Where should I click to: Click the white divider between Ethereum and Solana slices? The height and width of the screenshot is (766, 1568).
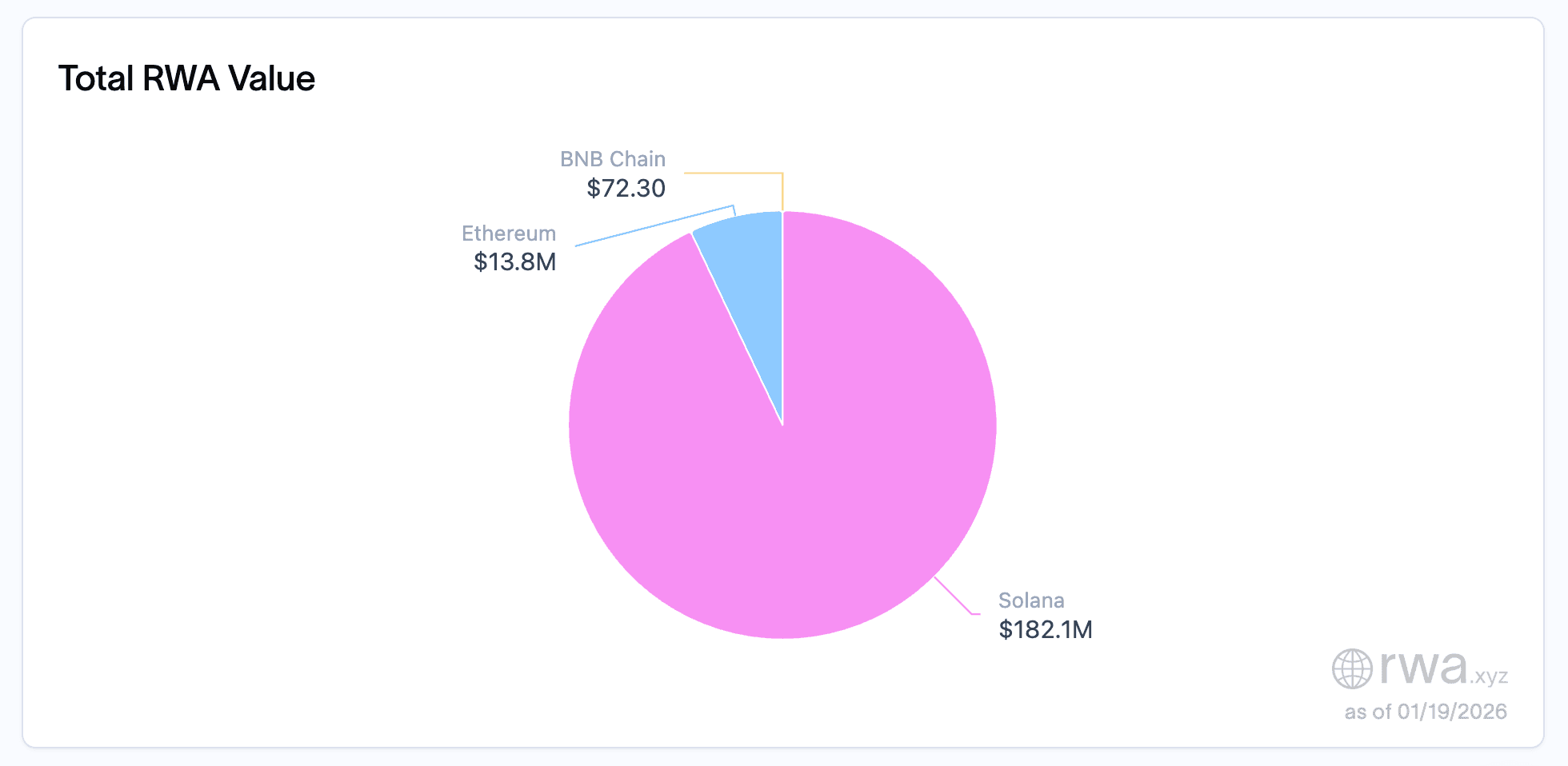coord(736,328)
